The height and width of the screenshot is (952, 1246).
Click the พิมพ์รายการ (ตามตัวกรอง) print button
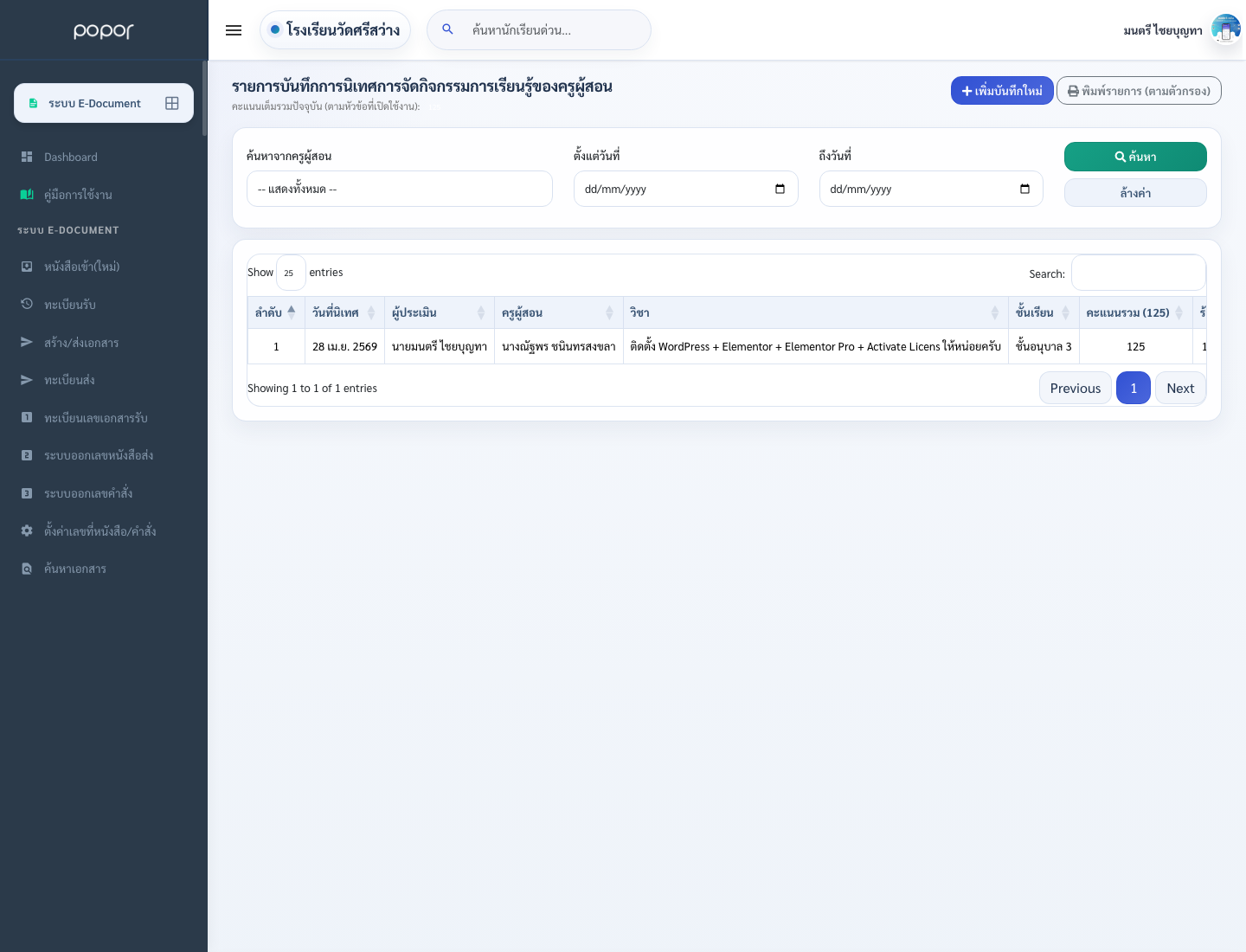tap(1139, 90)
